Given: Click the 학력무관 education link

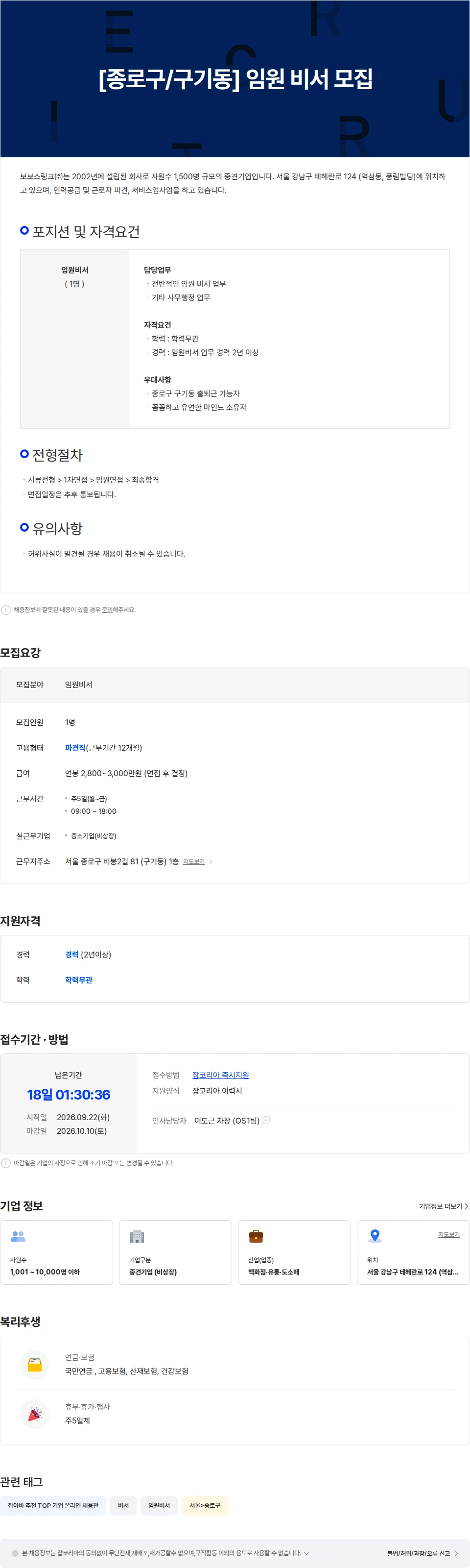Looking at the screenshot, I should click(x=79, y=980).
